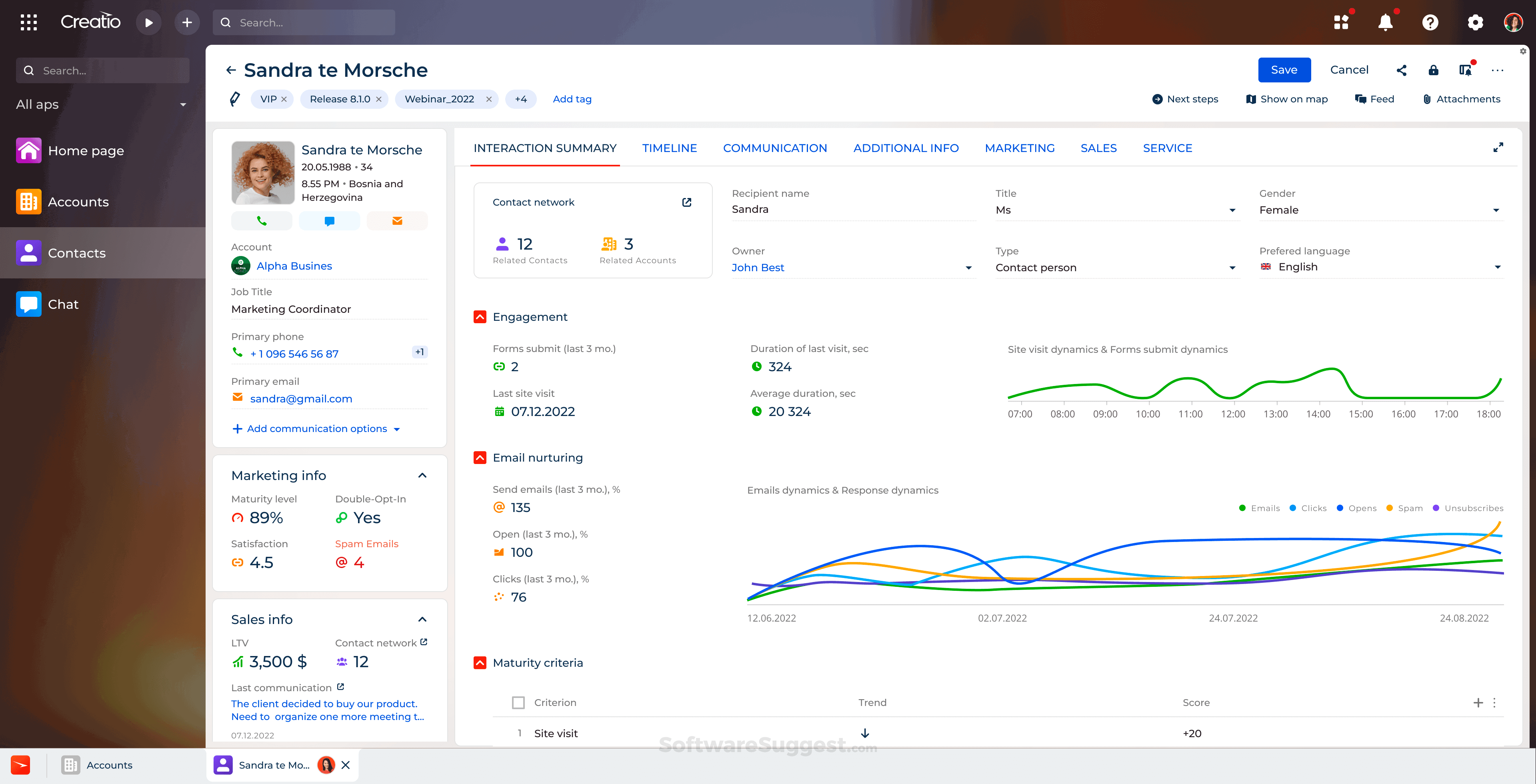
Task: Expand the All aps selector
Action: coord(183,104)
